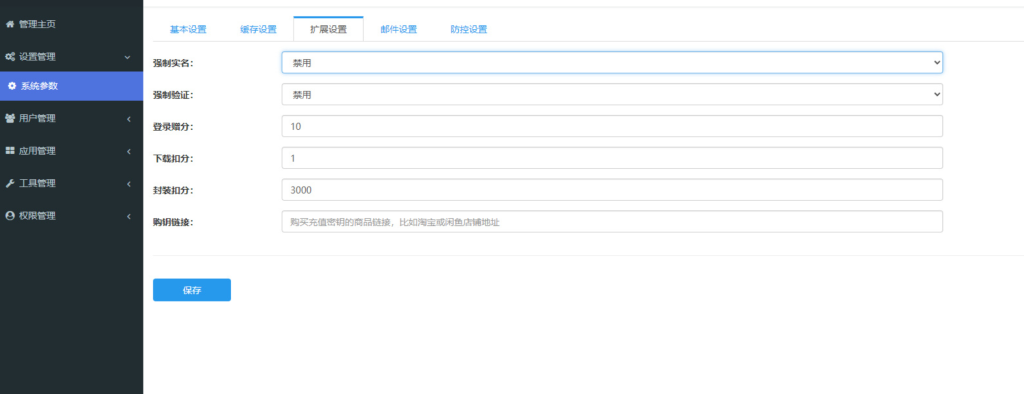Select the 扩展设置 tab

click(x=328, y=29)
